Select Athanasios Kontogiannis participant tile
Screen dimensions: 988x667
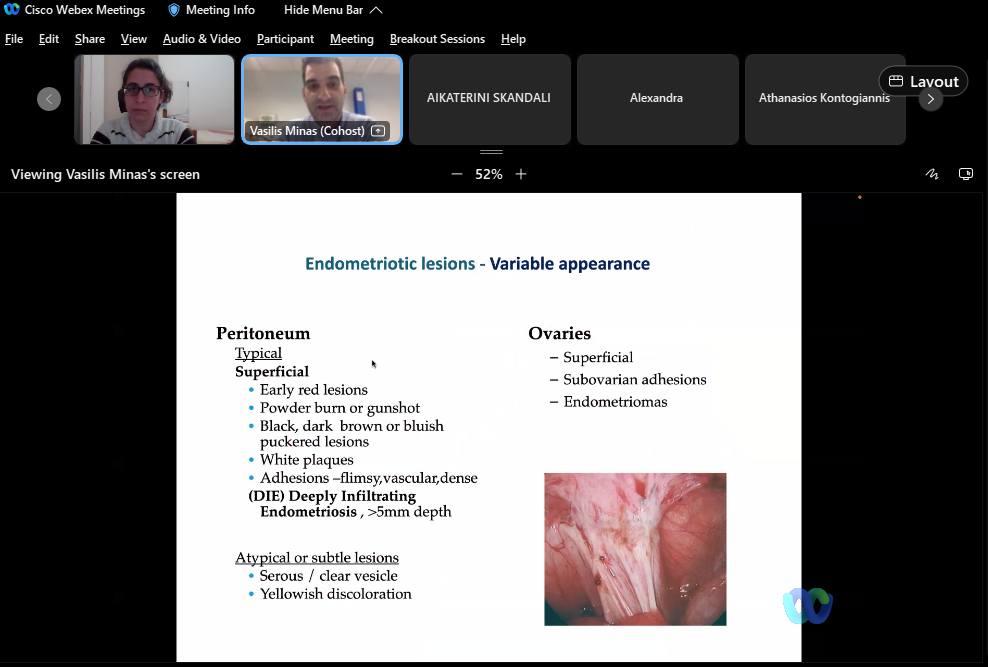[825, 100]
